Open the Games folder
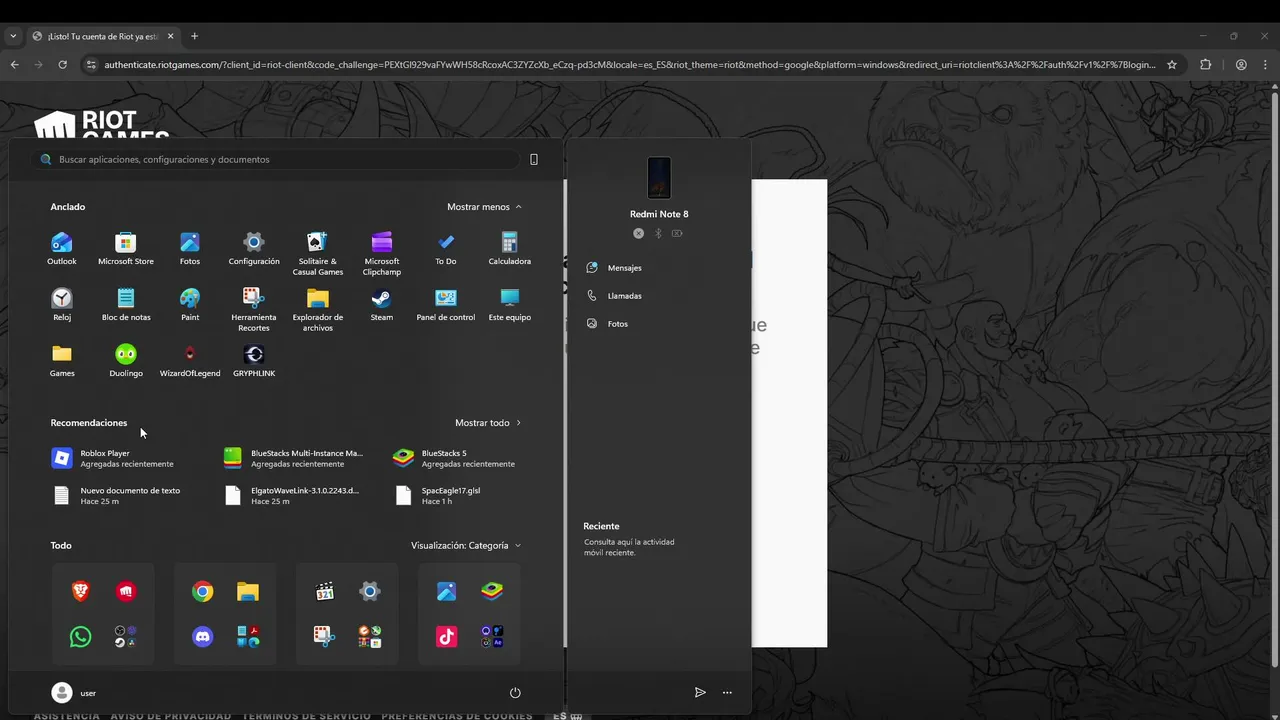 tap(62, 361)
